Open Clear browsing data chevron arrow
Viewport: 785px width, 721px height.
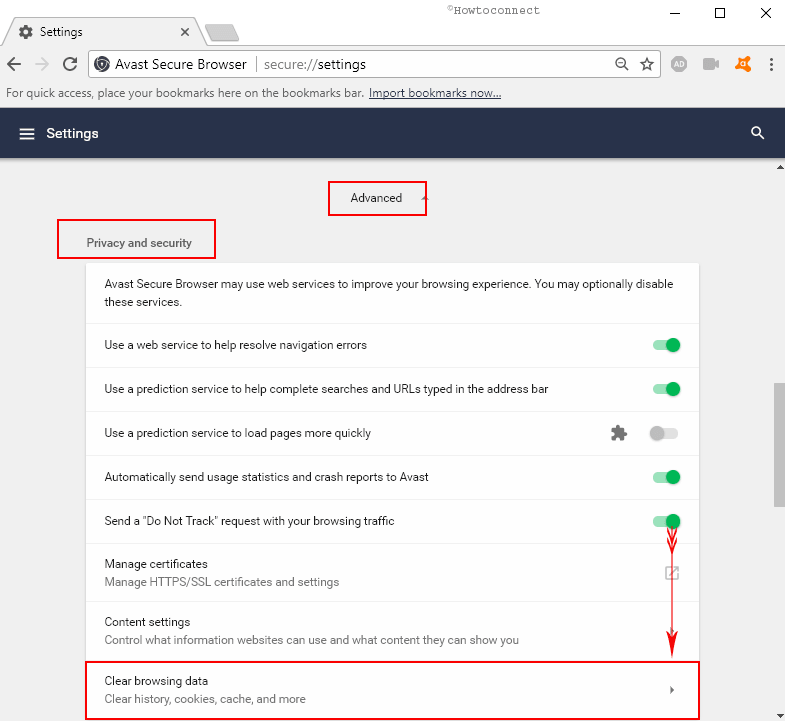click(x=672, y=690)
